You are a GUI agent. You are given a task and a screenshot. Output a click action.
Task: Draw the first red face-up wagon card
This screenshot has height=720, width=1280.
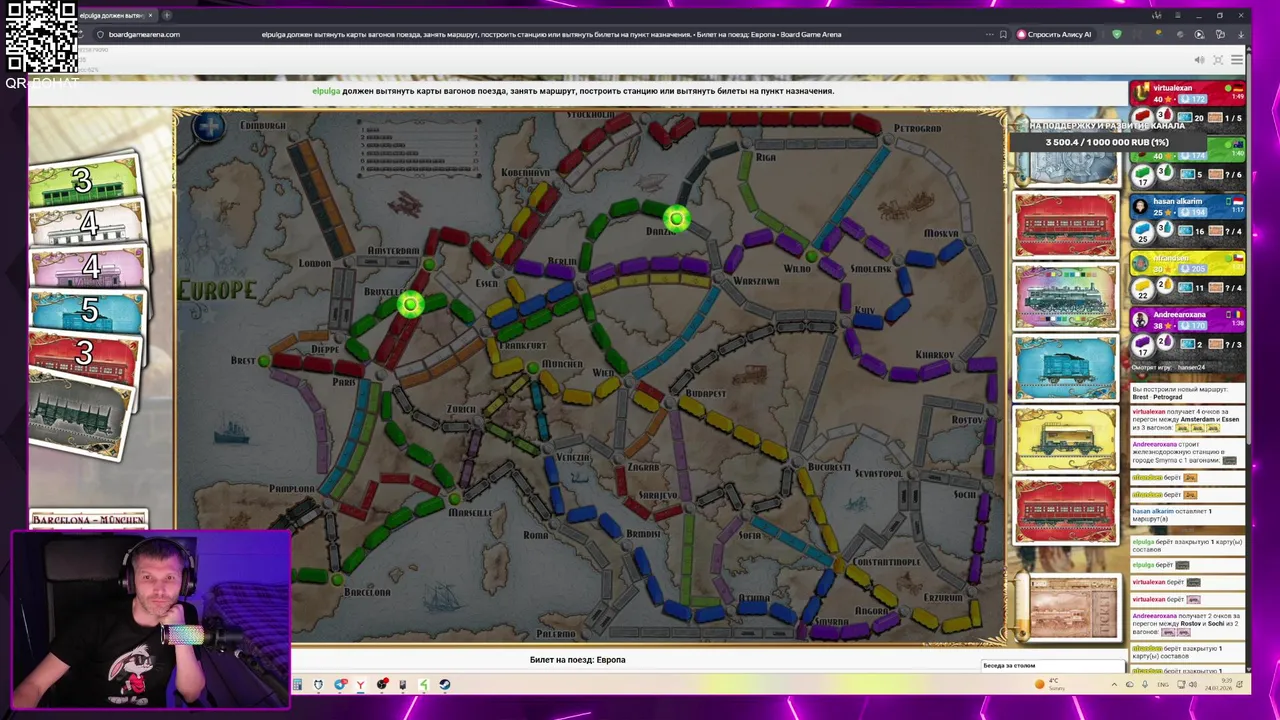coord(1065,225)
